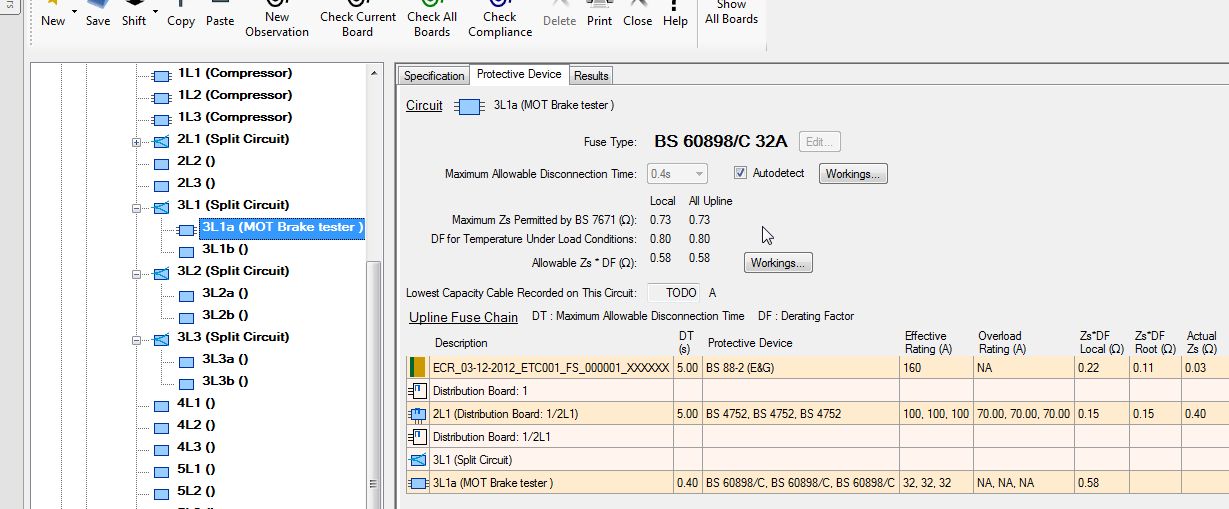The height and width of the screenshot is (509, 1229).
Task: Click the 4L2 circuit icon
Action: [161, 427]
